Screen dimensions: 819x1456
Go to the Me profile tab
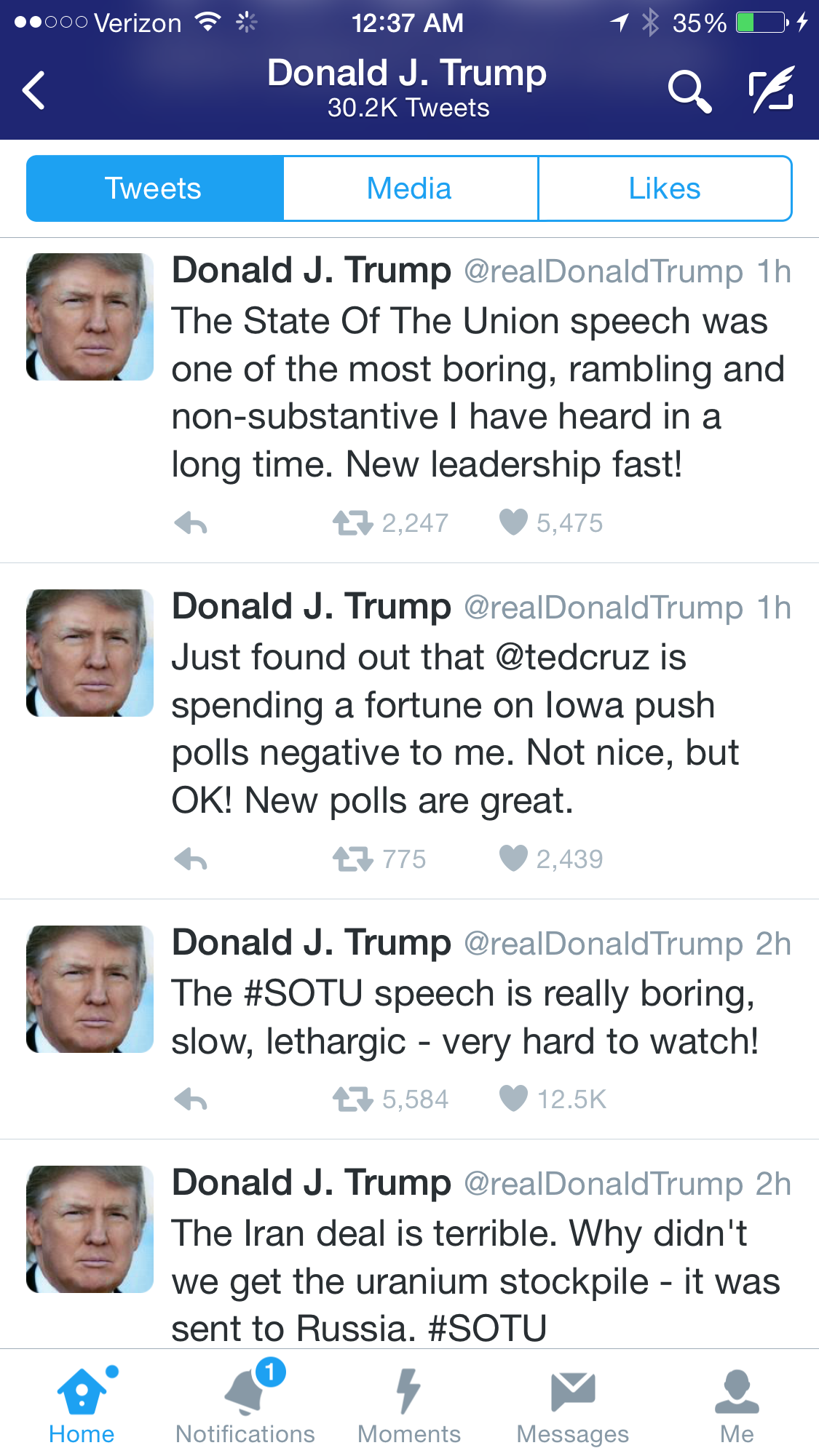pos(737,1404)
